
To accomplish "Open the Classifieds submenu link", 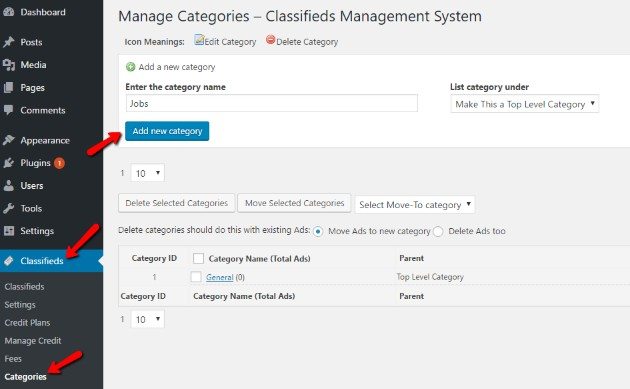I will pyautogui.click(x=25, y=287).
